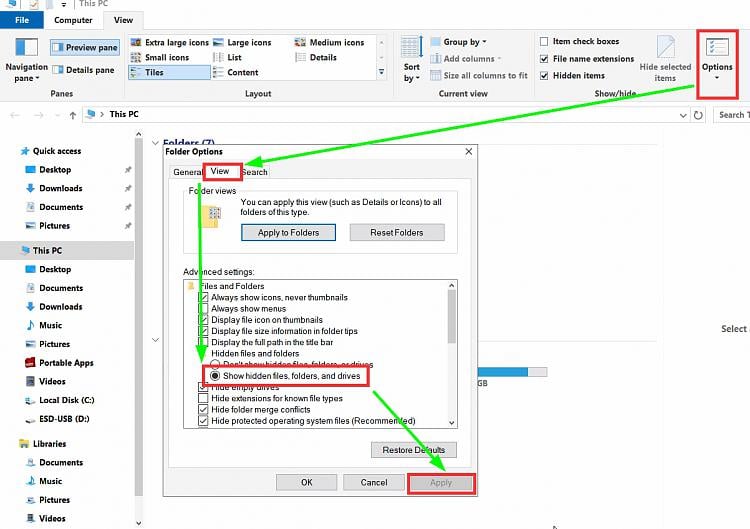Screen dimensions: 750x529
Task: Toggle the Preview pane button
Action: coord(85,47)
